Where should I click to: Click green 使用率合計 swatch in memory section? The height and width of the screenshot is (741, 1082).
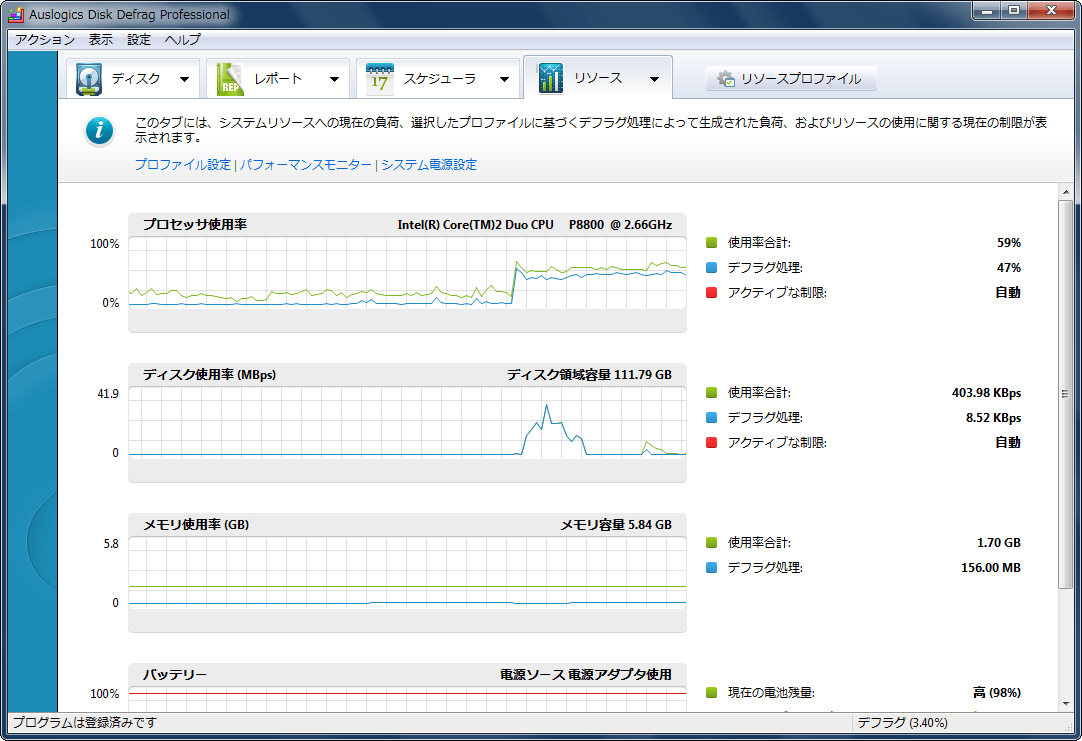[712, 543]
